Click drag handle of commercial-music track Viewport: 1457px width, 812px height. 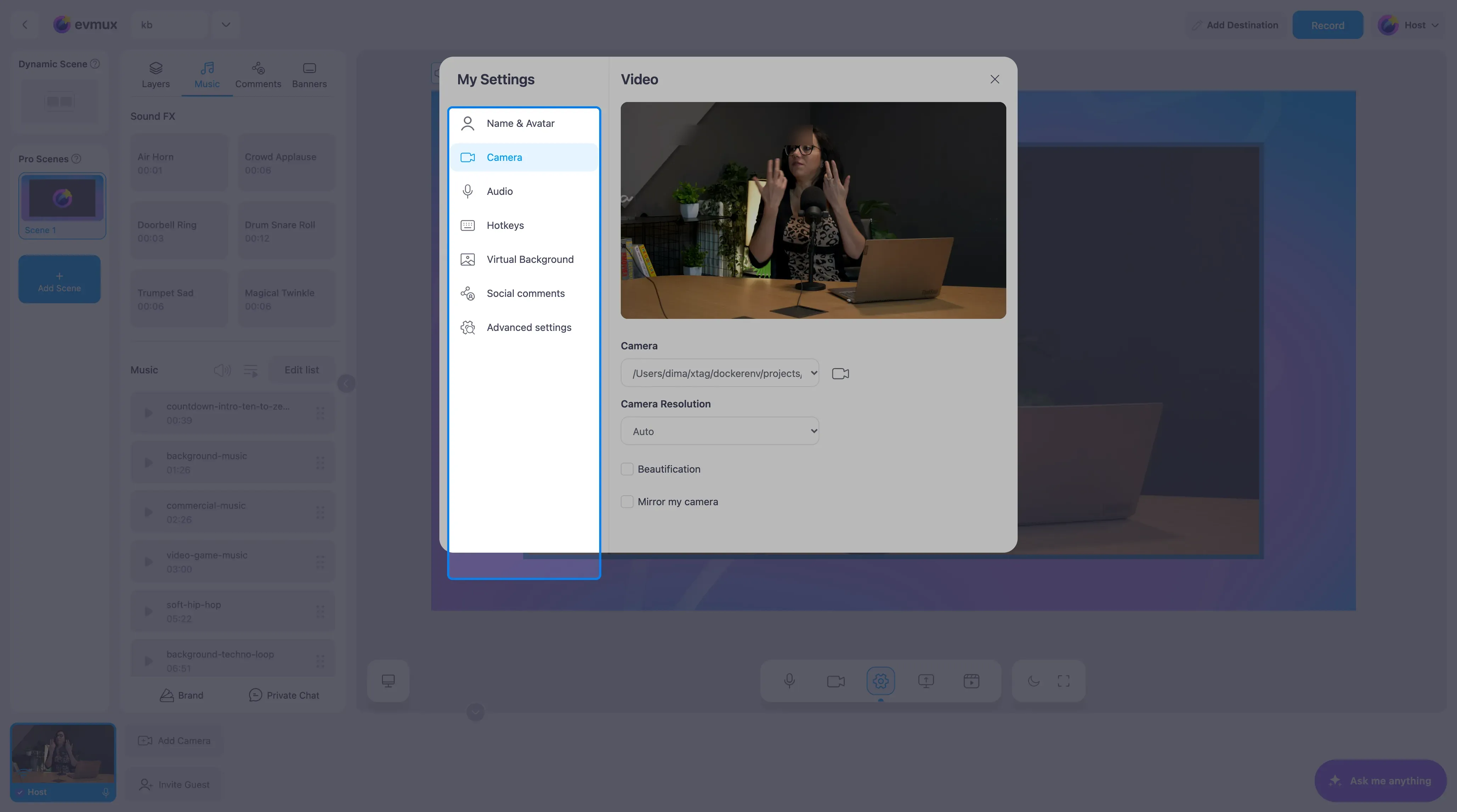click(x=320, y=512)
